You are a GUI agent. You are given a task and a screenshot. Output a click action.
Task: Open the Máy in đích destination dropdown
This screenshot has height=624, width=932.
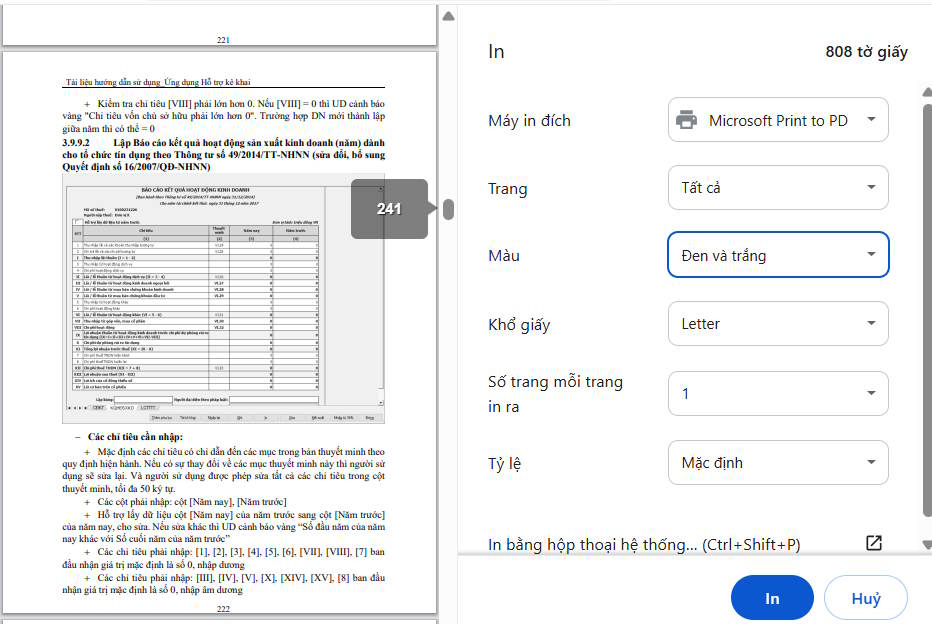pos(778,119)
